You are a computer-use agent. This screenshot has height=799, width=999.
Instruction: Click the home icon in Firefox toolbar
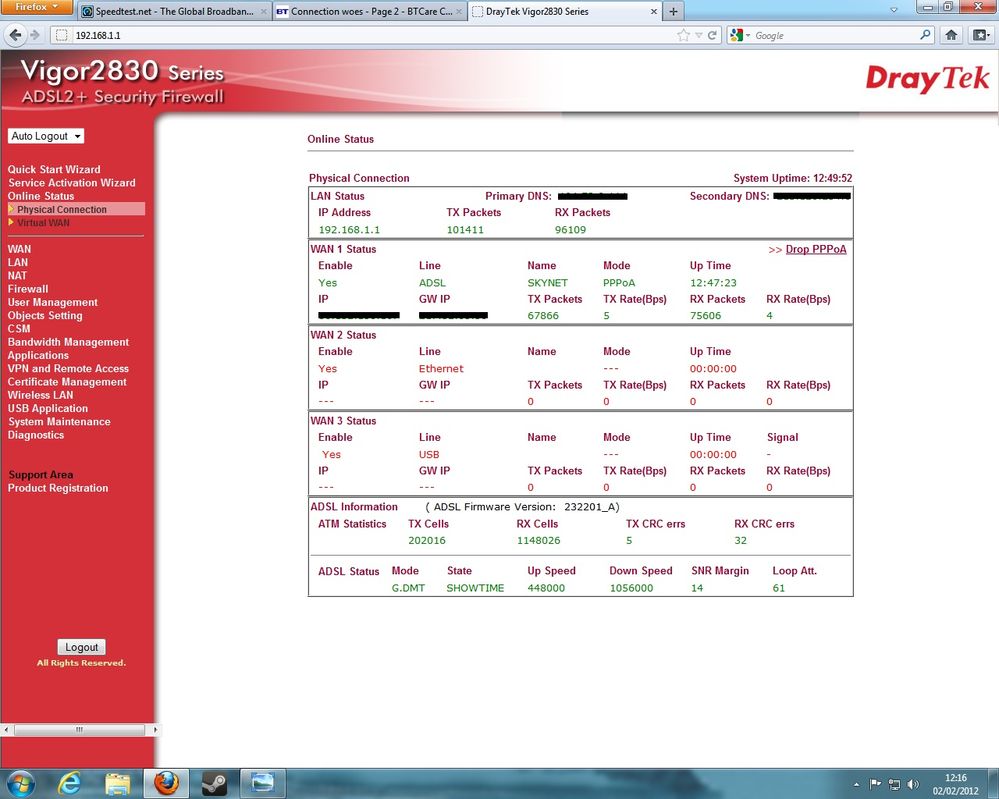(x=950, y=34)
